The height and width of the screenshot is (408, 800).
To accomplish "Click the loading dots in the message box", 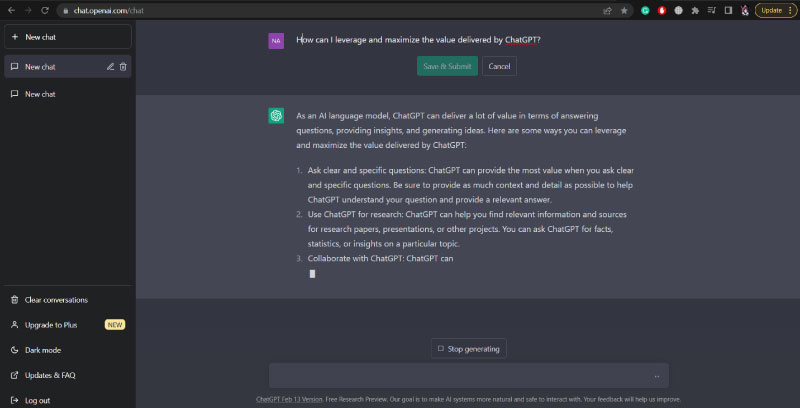I will [x=657, y=376].
